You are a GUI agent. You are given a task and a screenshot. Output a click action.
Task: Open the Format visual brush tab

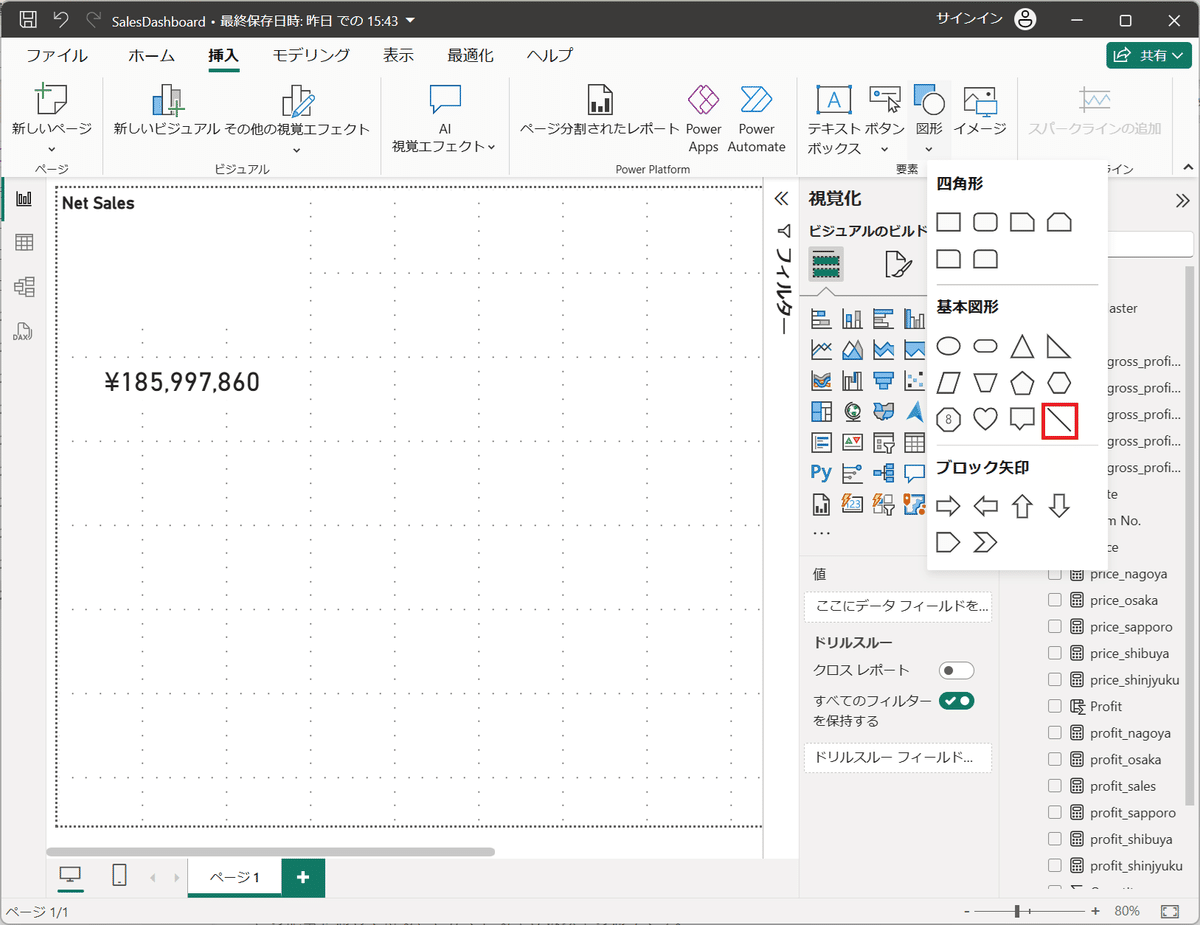[898, 264]
